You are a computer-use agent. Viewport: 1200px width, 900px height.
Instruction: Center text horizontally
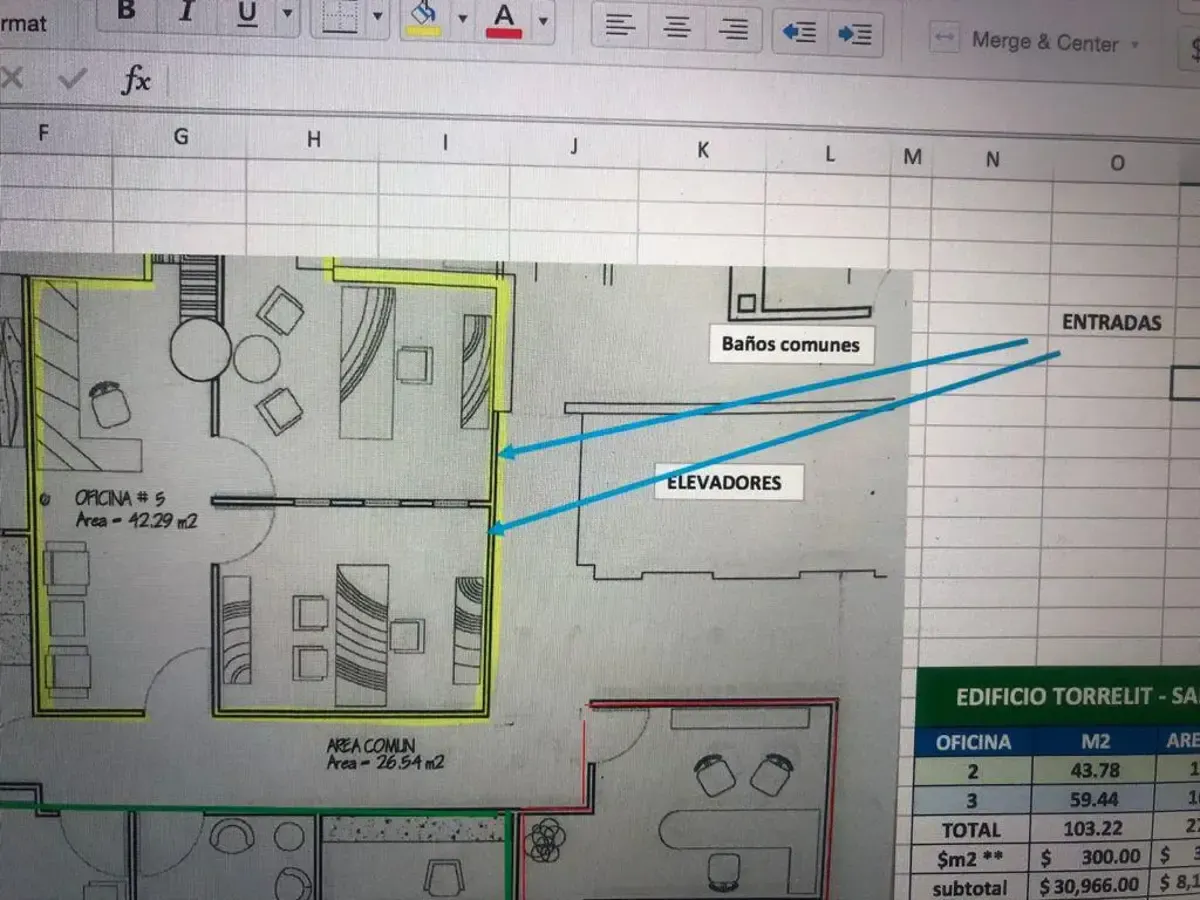(677, 27)
